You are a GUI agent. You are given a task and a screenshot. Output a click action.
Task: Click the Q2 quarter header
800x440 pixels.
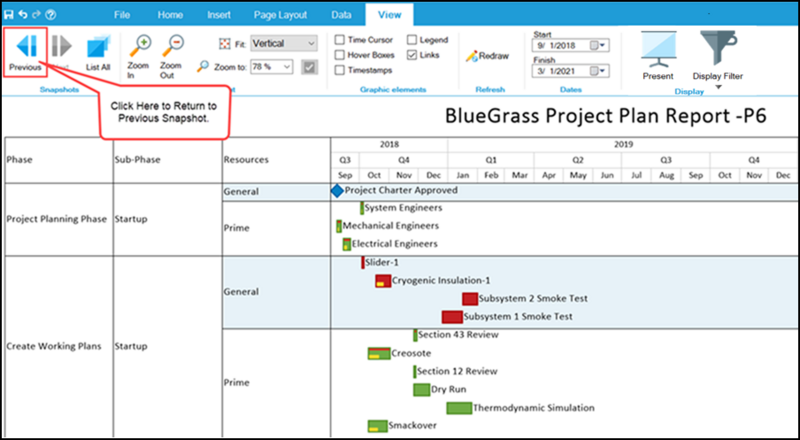click(x=578, y=160)
